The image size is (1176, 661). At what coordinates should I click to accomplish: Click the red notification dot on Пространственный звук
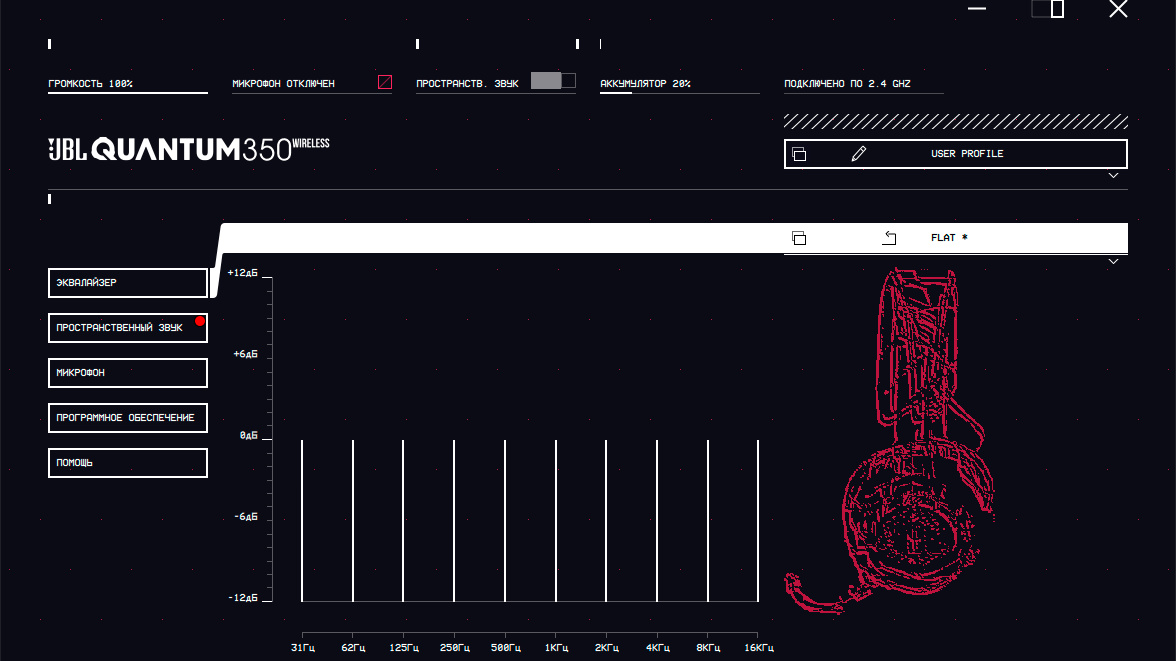[200, 321]
